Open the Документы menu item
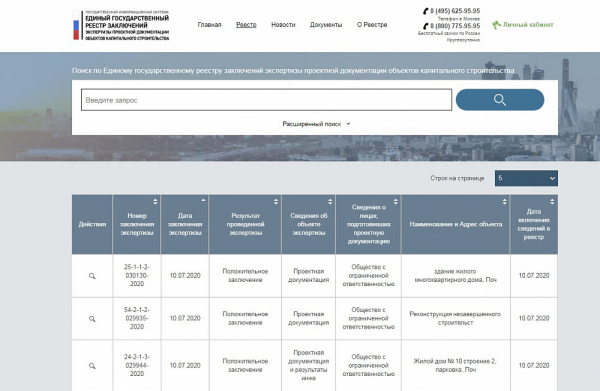 pos(326,25)
